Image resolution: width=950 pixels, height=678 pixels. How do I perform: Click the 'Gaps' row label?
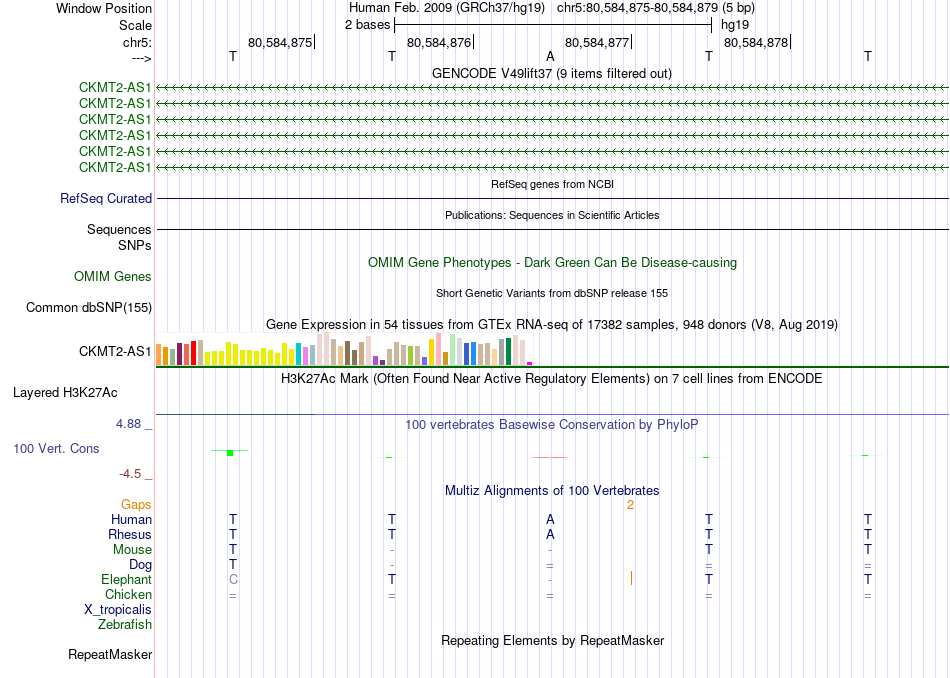point(136,504)
